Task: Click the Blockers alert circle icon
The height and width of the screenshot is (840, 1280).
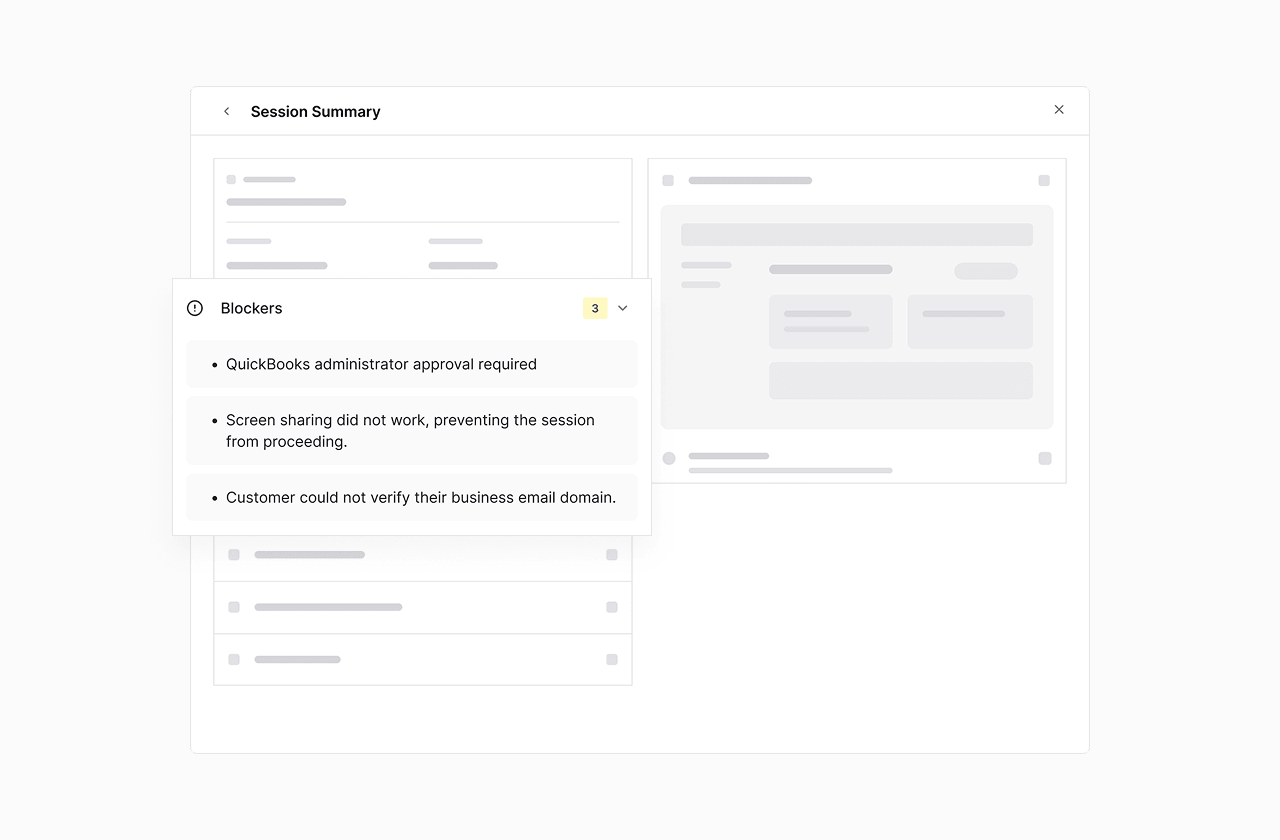Action: (x=195, y=308)
